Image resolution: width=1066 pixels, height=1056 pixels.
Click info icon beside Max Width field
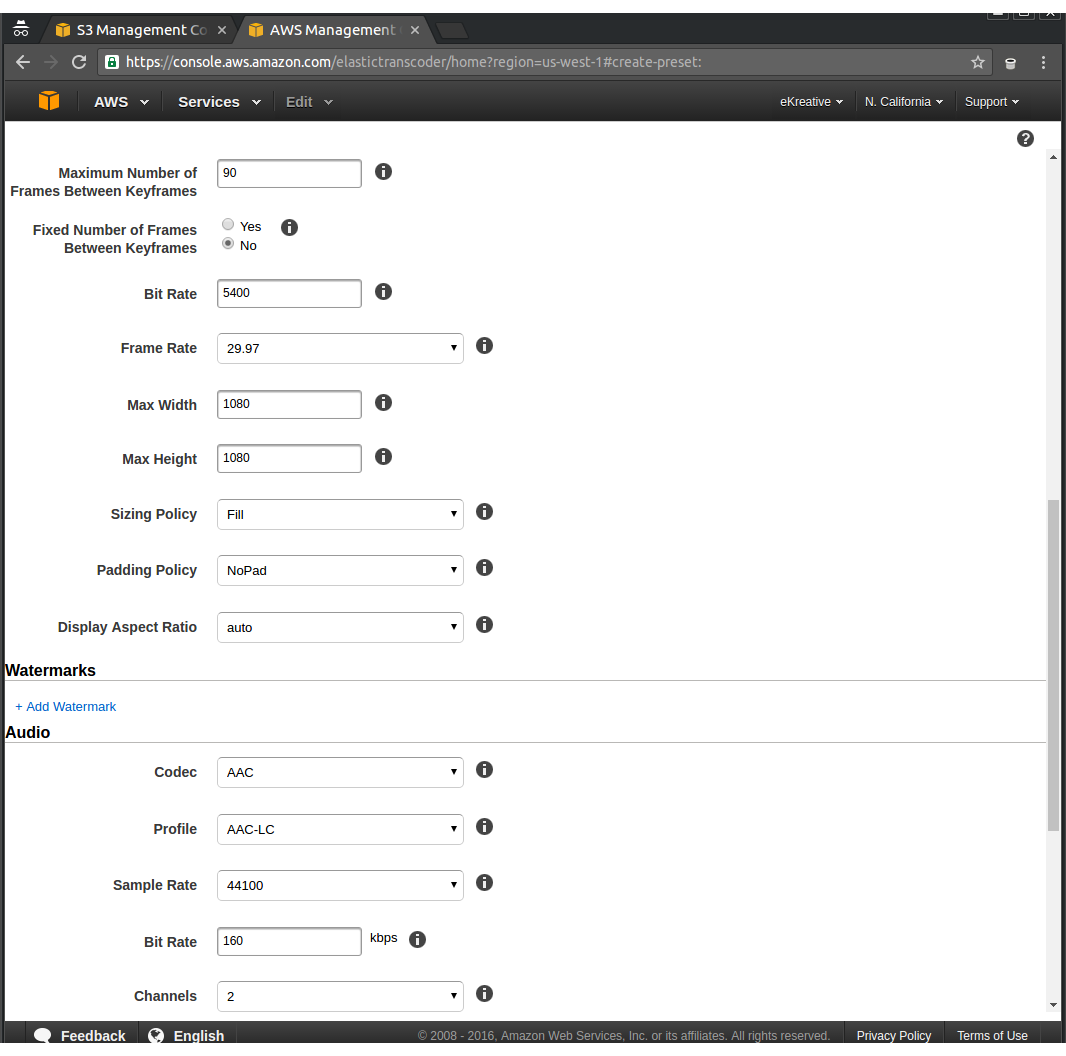383,403
